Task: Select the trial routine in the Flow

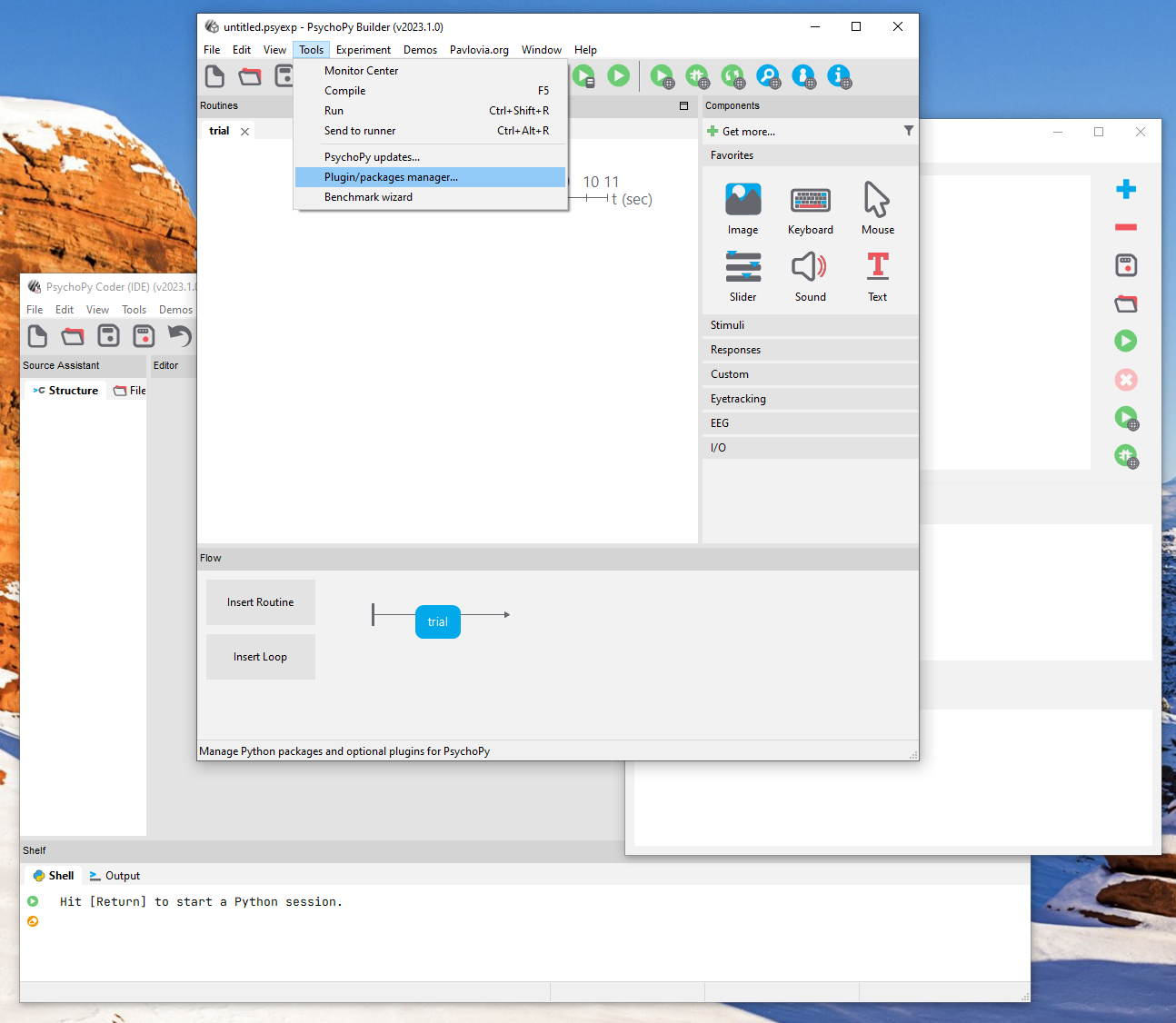Action: (x=438, y=622)
